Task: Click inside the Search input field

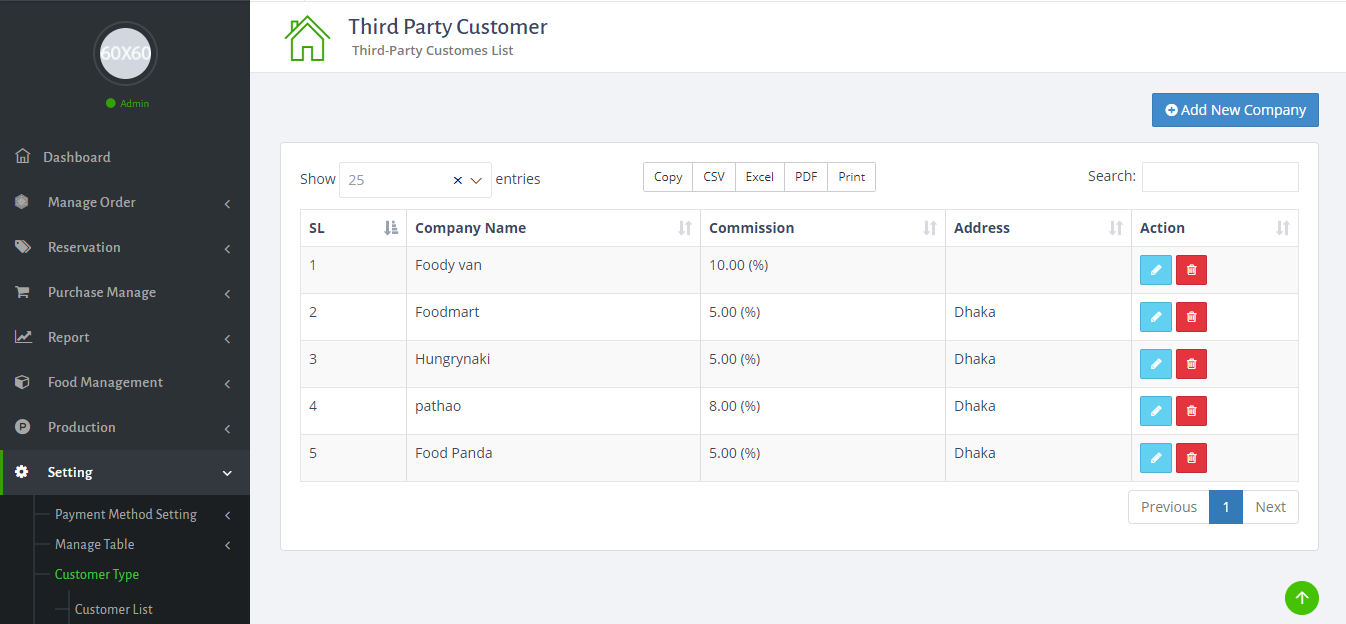Action: pos(1220,177)
